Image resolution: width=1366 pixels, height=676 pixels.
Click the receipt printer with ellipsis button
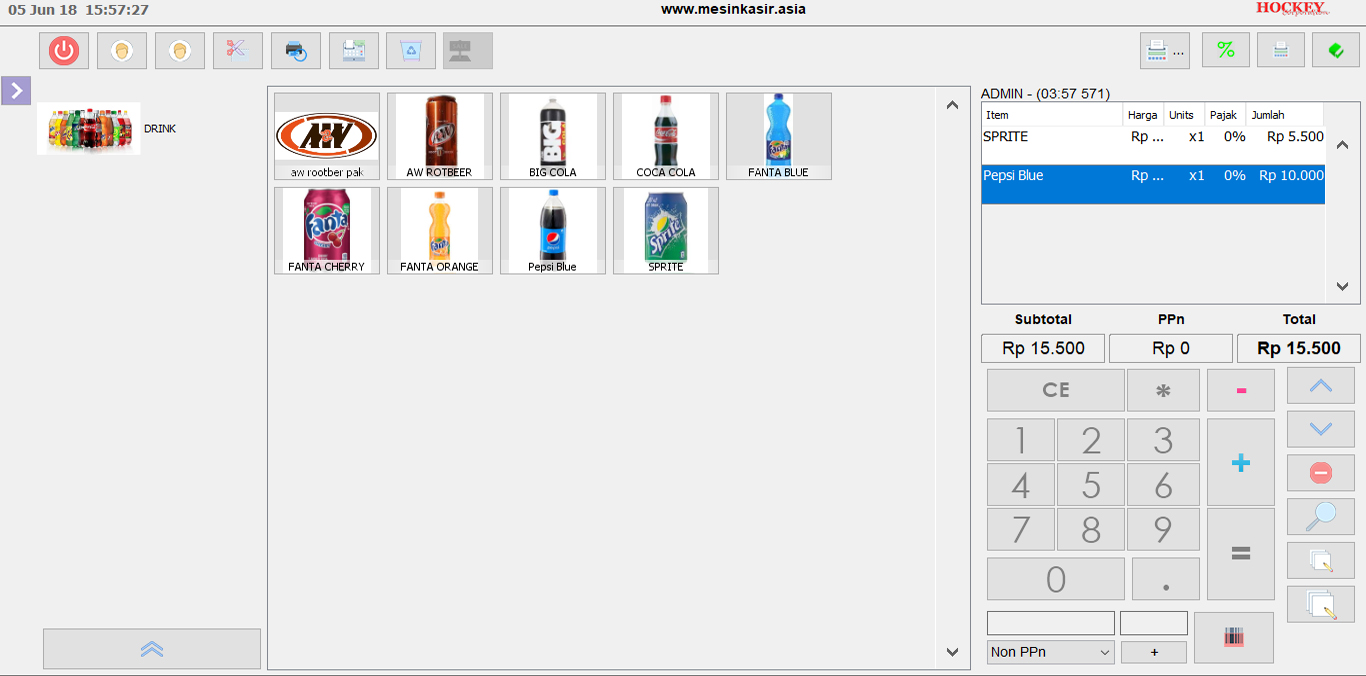click(1165, 50)
